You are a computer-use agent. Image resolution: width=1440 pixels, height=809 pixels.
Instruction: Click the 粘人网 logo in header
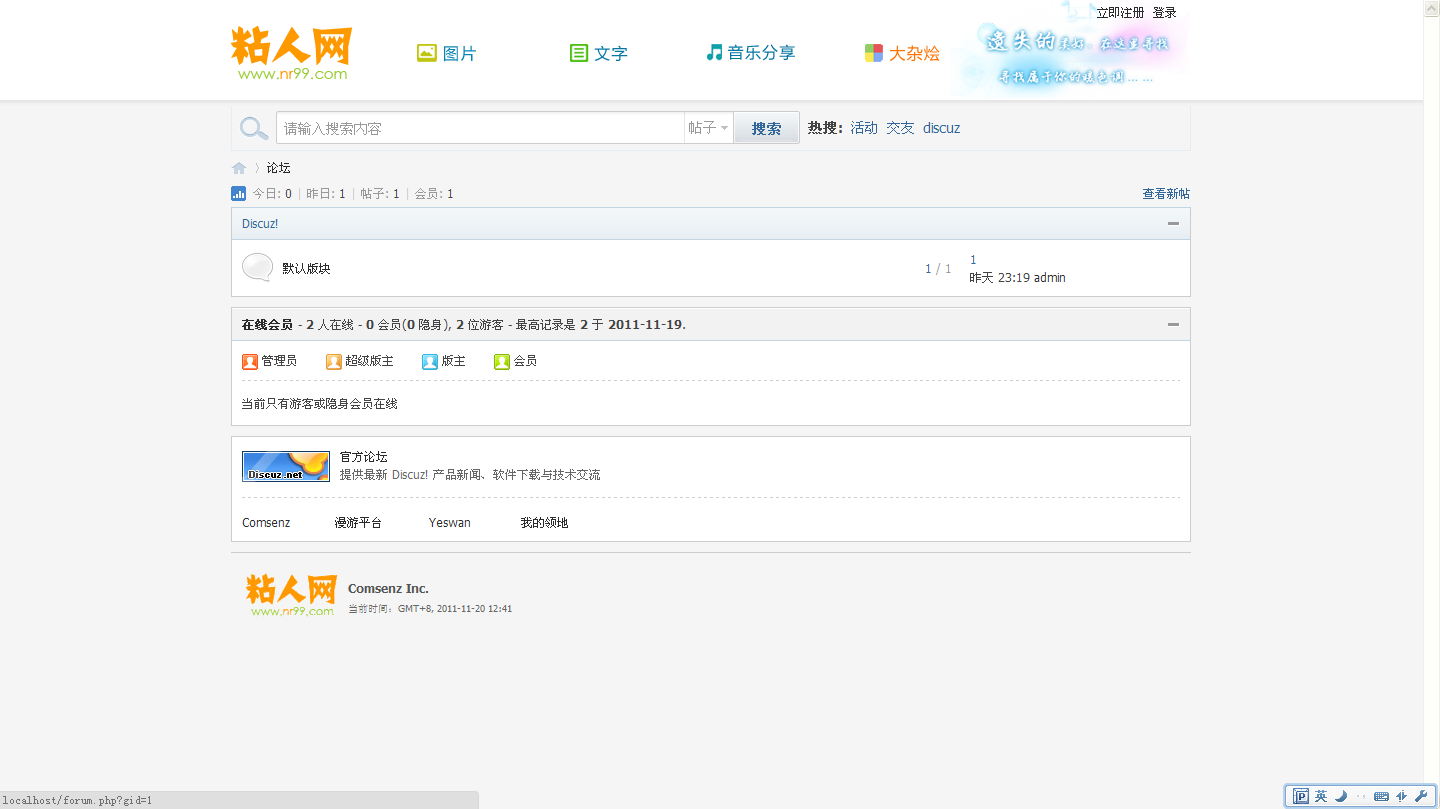292,53
